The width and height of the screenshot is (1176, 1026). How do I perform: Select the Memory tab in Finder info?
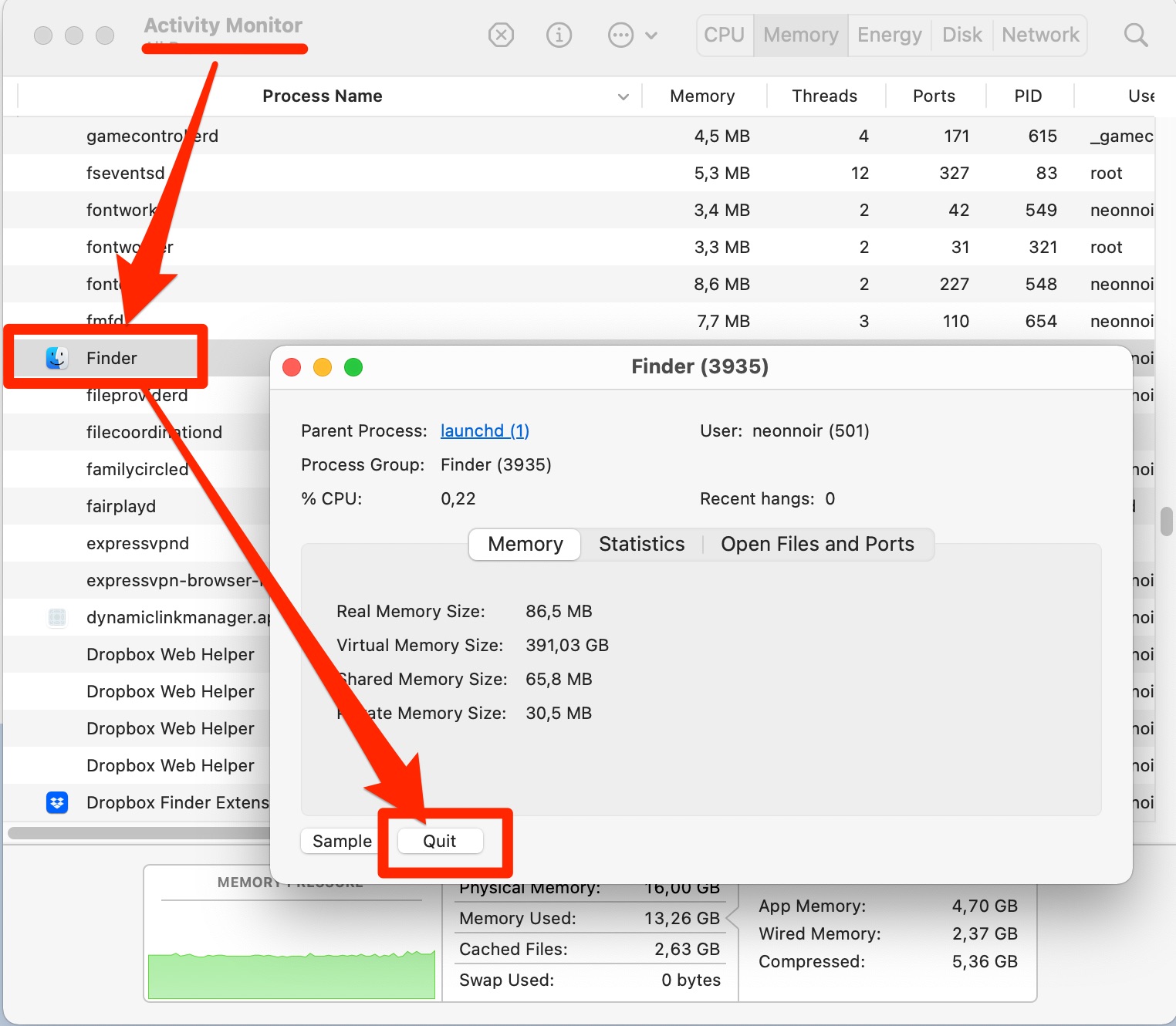(525, 544)
